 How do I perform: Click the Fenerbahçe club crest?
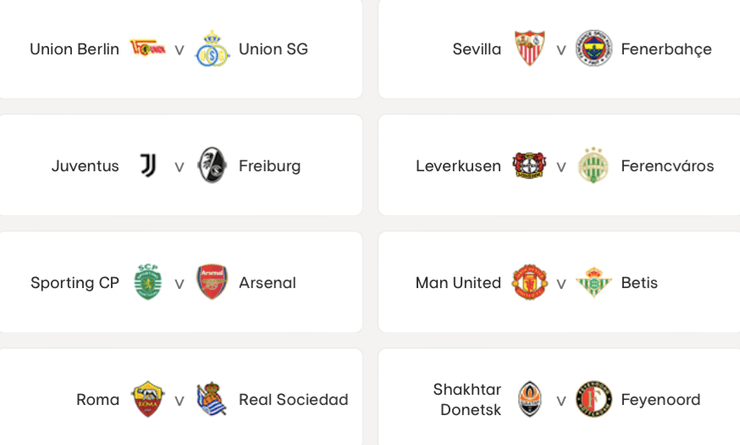pyautogui.click(x=593, y=49)
